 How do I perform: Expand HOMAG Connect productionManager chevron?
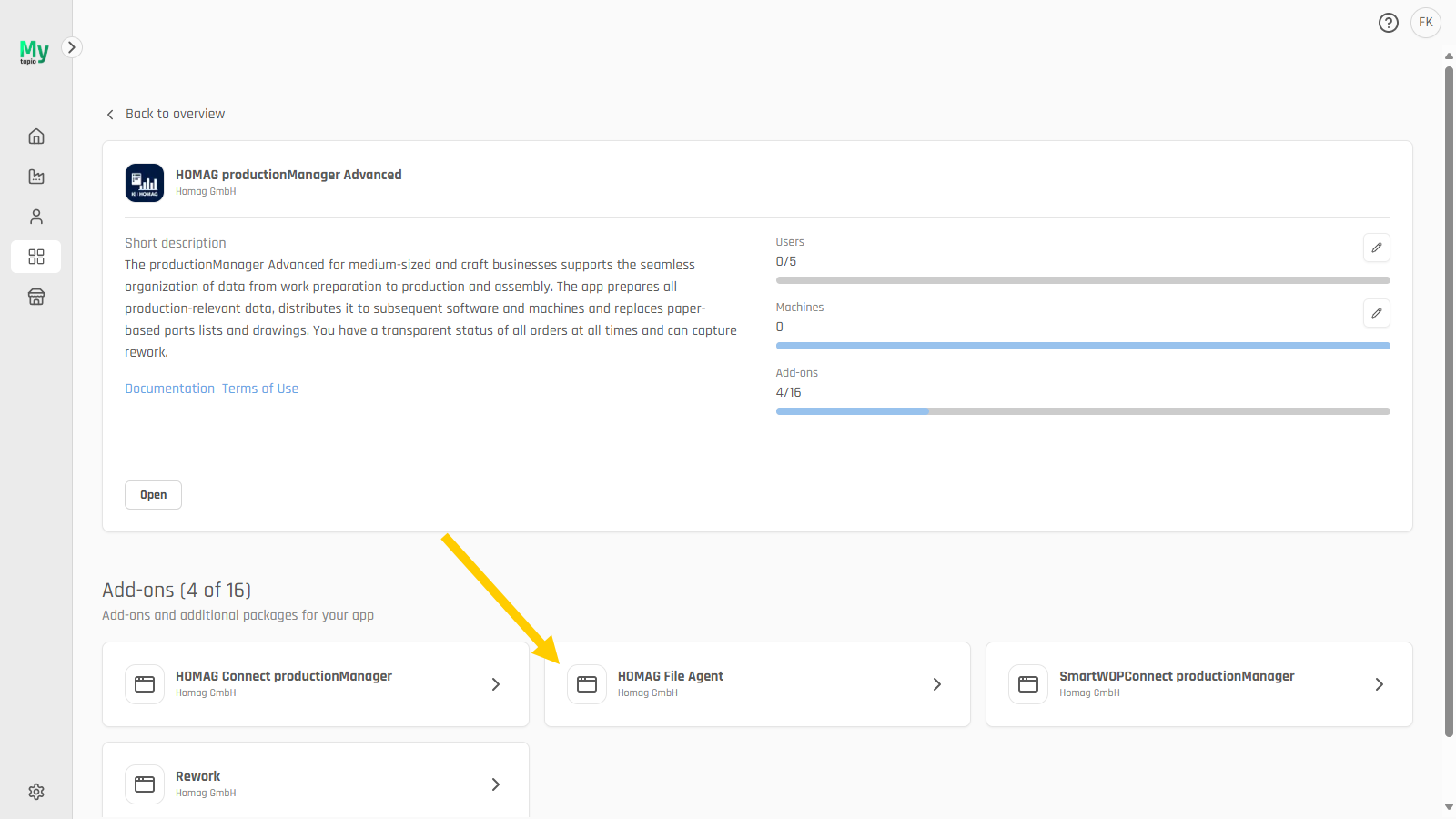[496, 684]
